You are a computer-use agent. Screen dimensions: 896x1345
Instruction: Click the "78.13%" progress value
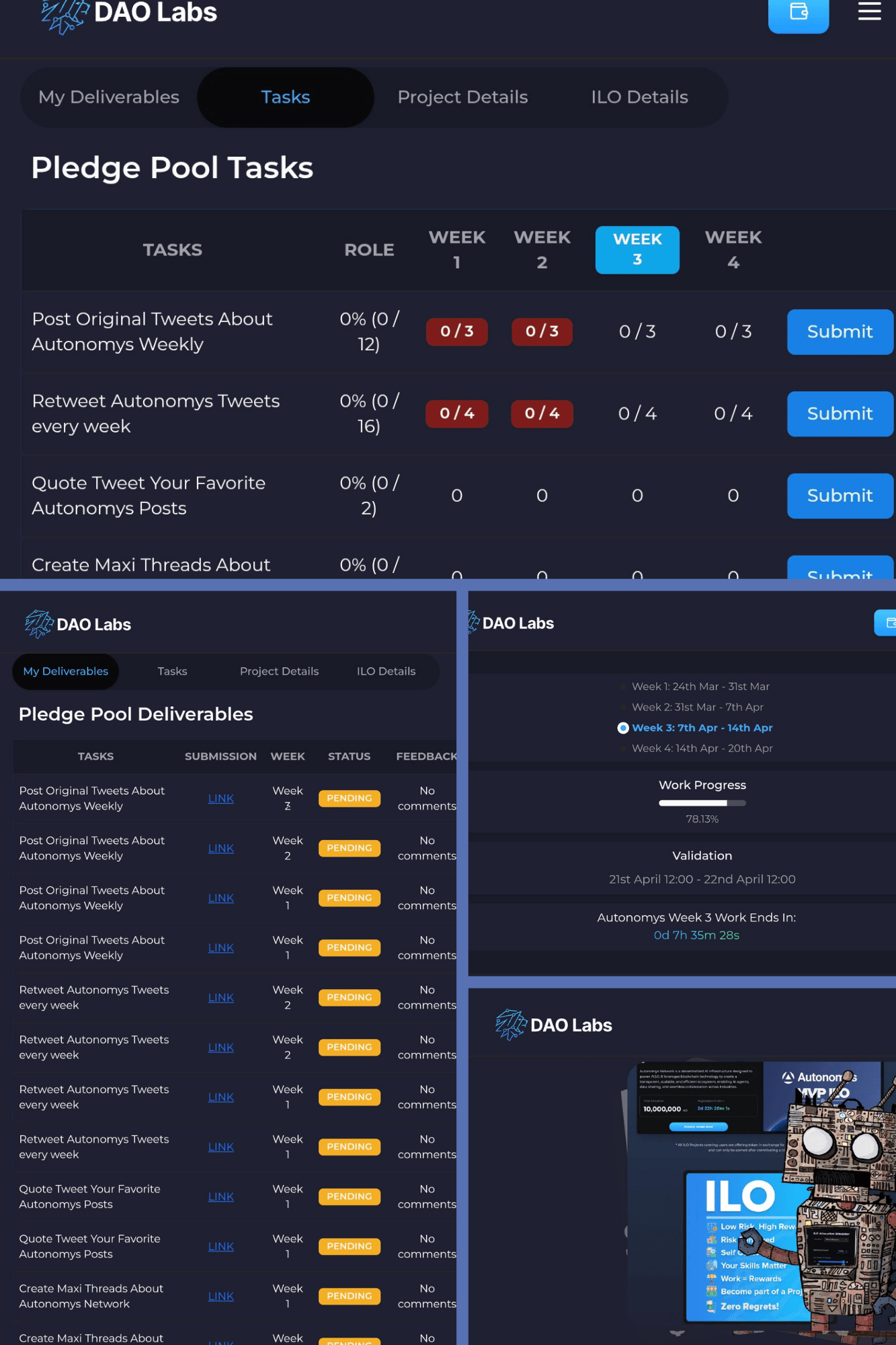coord(702,819)
